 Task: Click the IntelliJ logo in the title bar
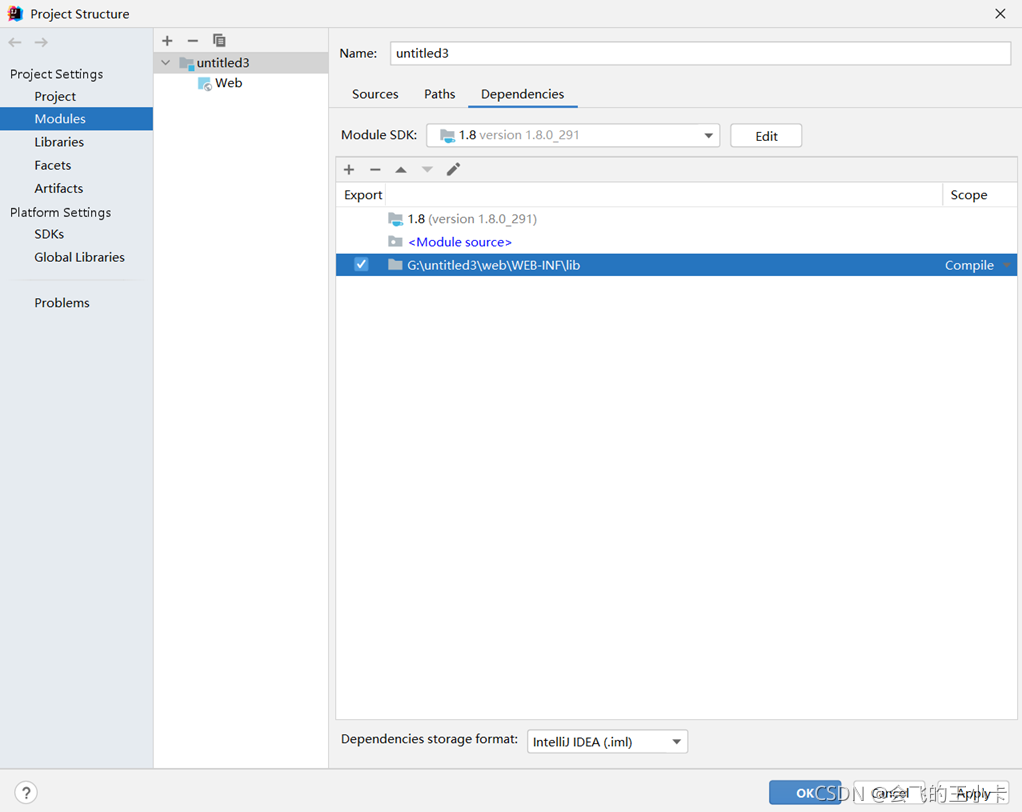(x=15, y=14)
